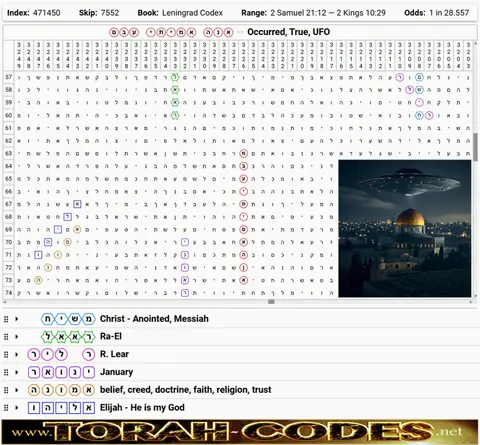Grab drag handle of the Christ row
Image resolution: width=480 pixels, height=445 pixels.
click(6, 319)
